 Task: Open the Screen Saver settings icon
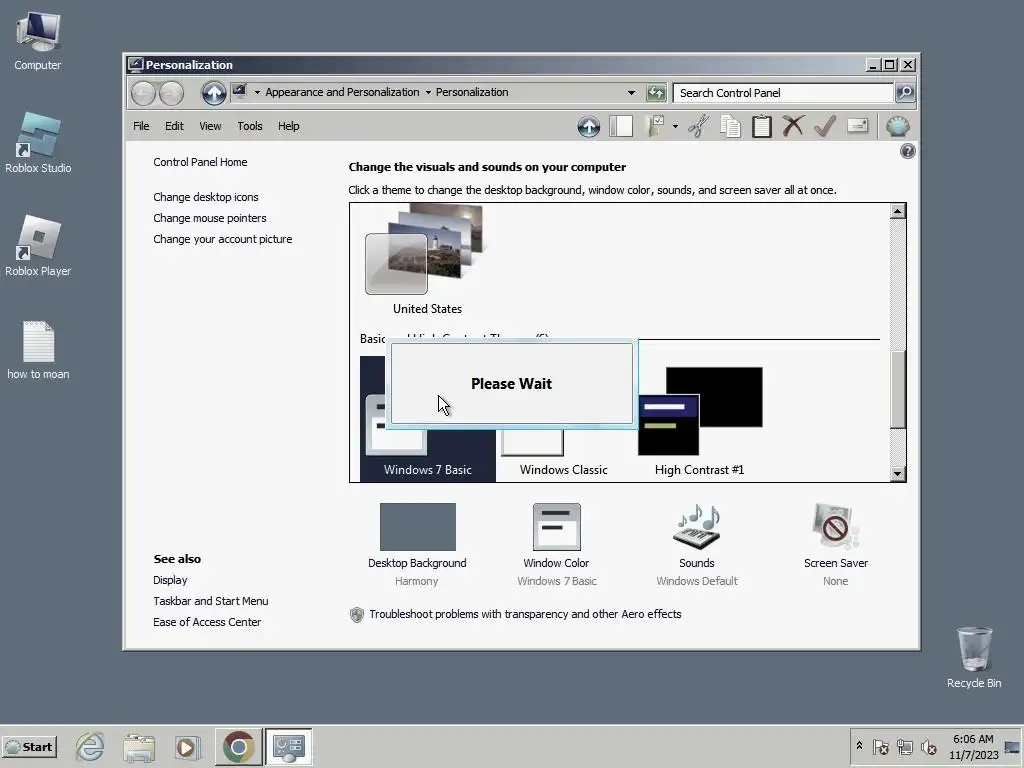pos(836,526)
